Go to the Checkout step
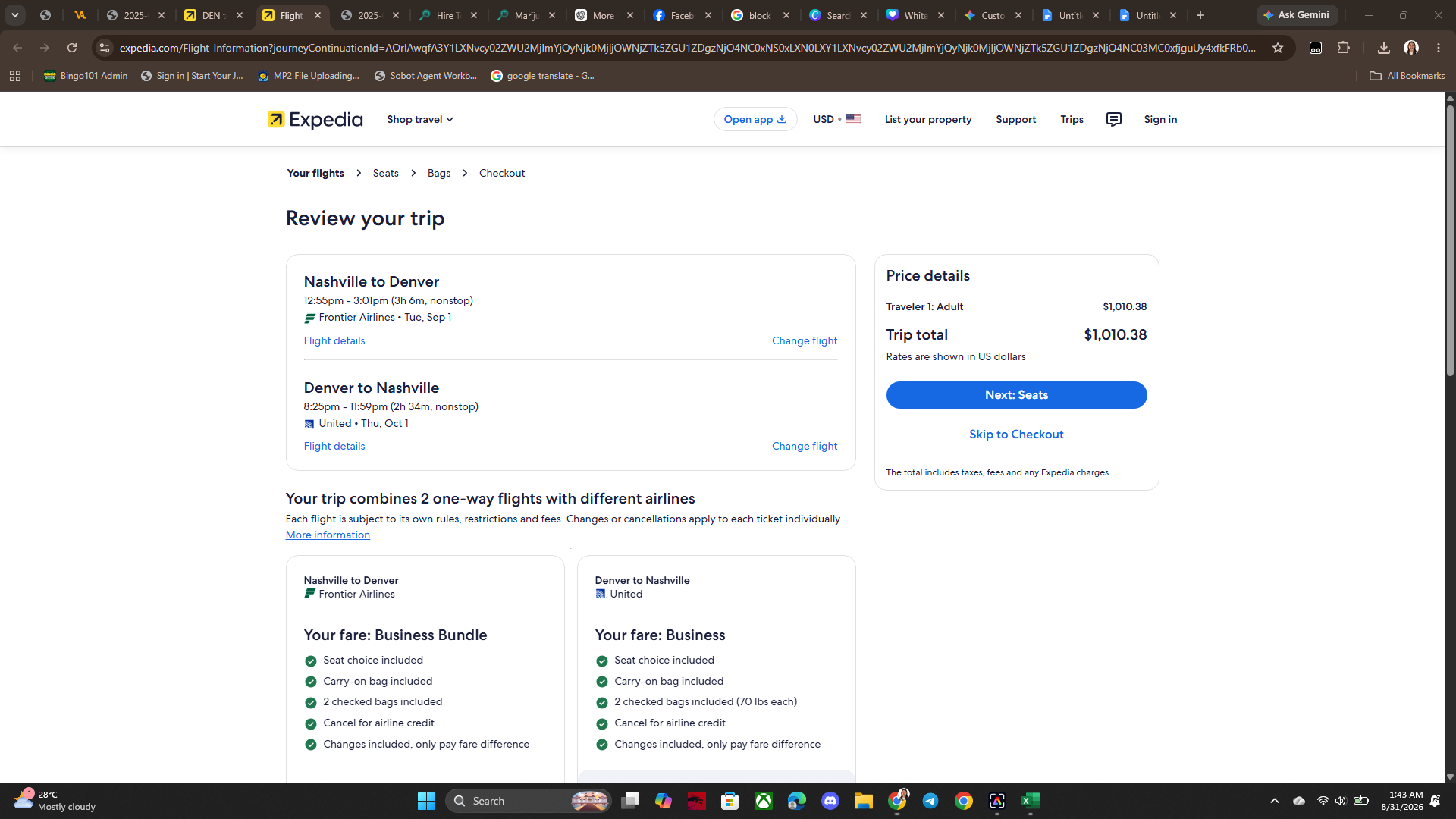This screenshot has height=819, width=1456. (502, 173)
